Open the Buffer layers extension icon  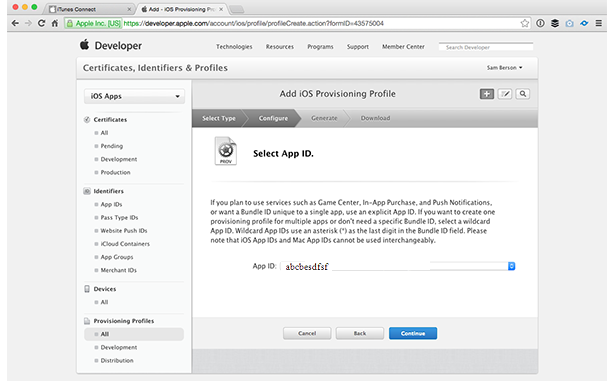(555, 23)
